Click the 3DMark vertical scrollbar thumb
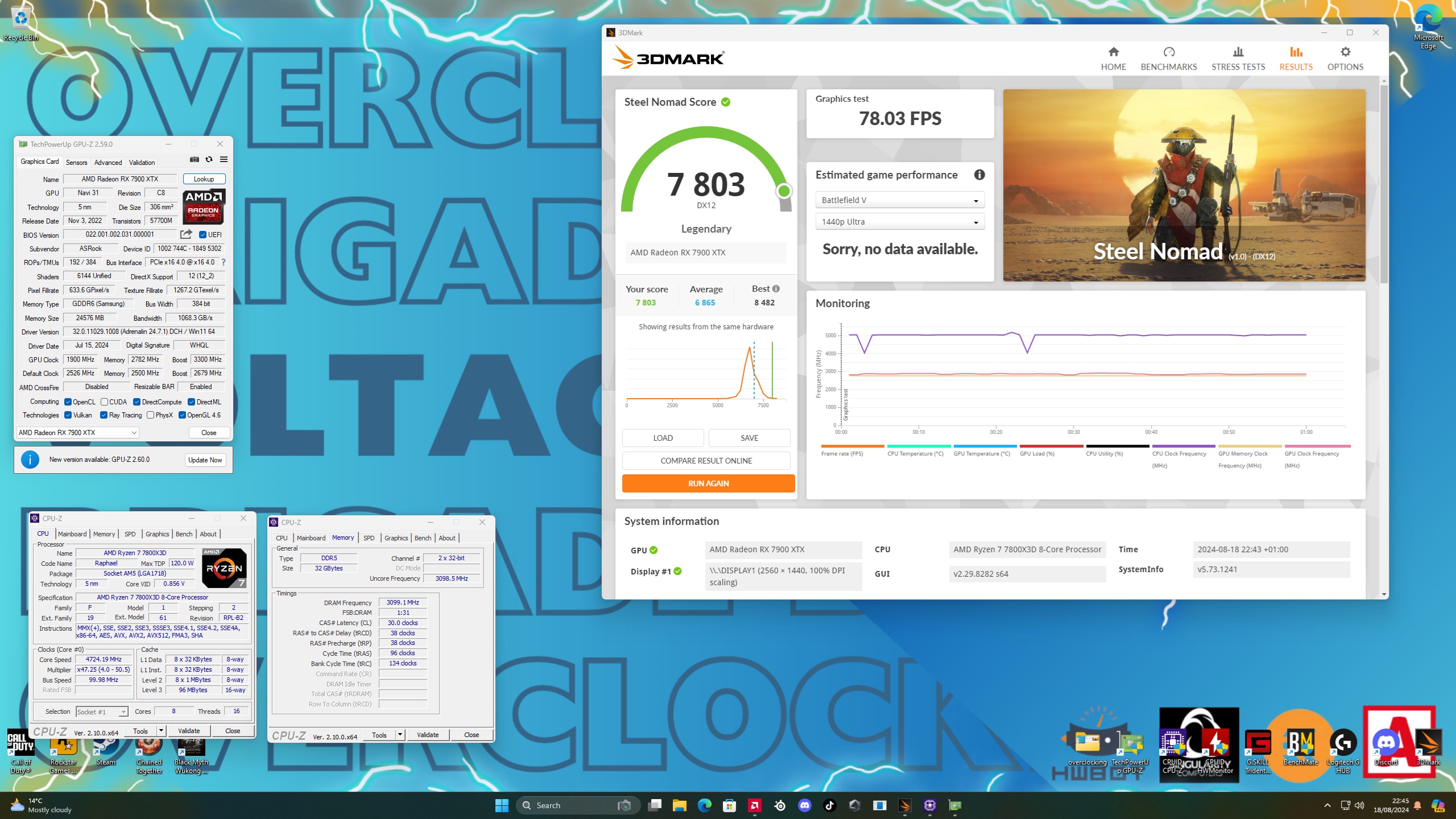 (x=1384, y=183)
